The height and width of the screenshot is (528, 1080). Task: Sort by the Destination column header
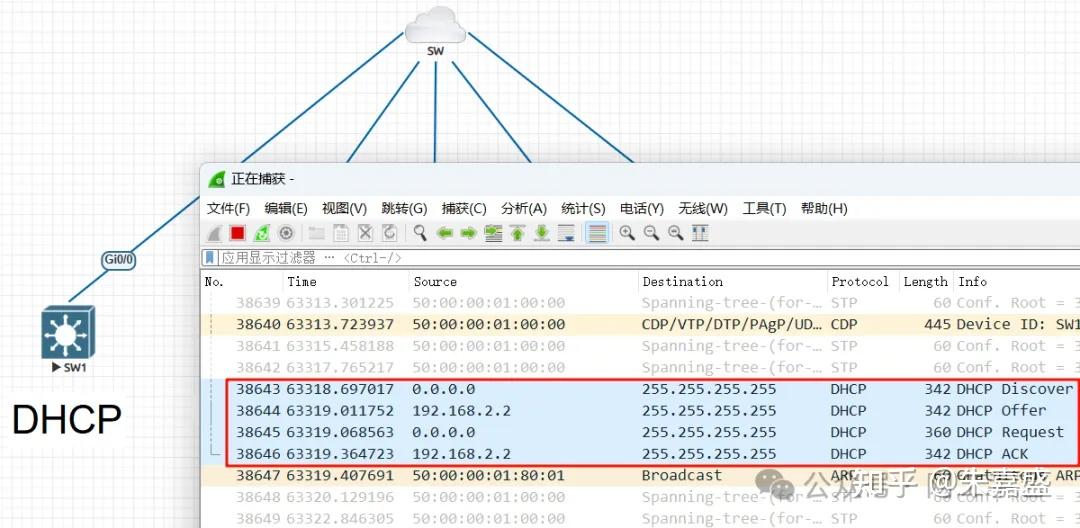733,282
